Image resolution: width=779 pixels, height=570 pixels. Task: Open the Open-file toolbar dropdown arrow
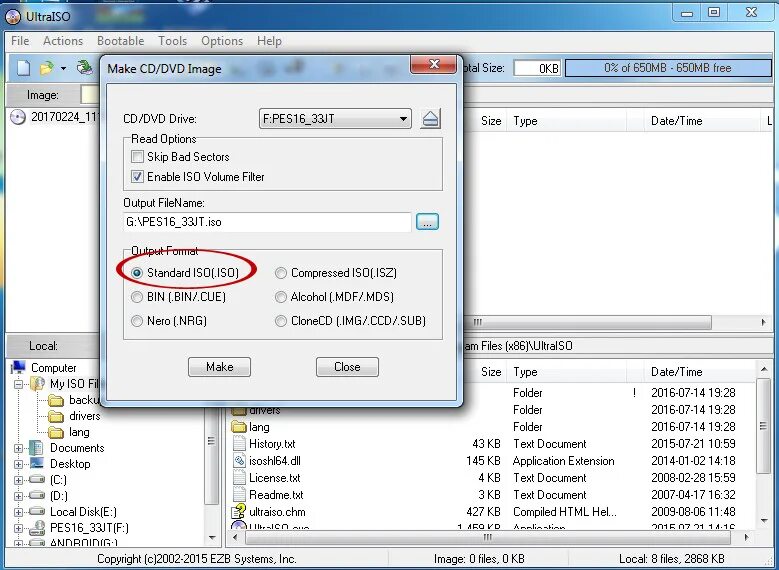(x=64, y=68)
